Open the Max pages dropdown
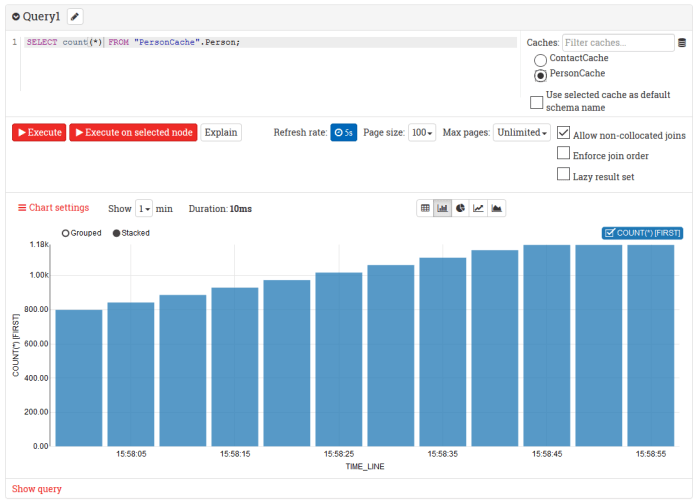The image size is (696, 503). click(522, 132)
